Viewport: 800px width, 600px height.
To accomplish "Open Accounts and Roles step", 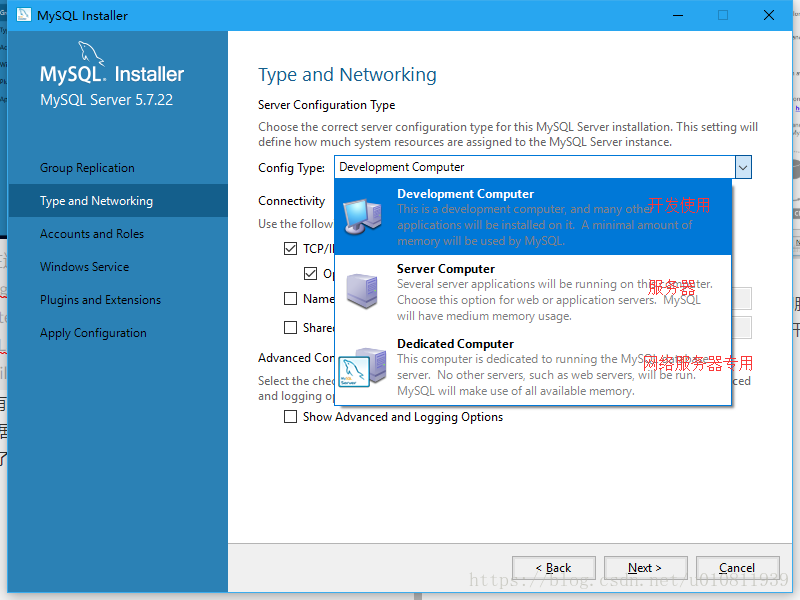I will click(118, 234).
